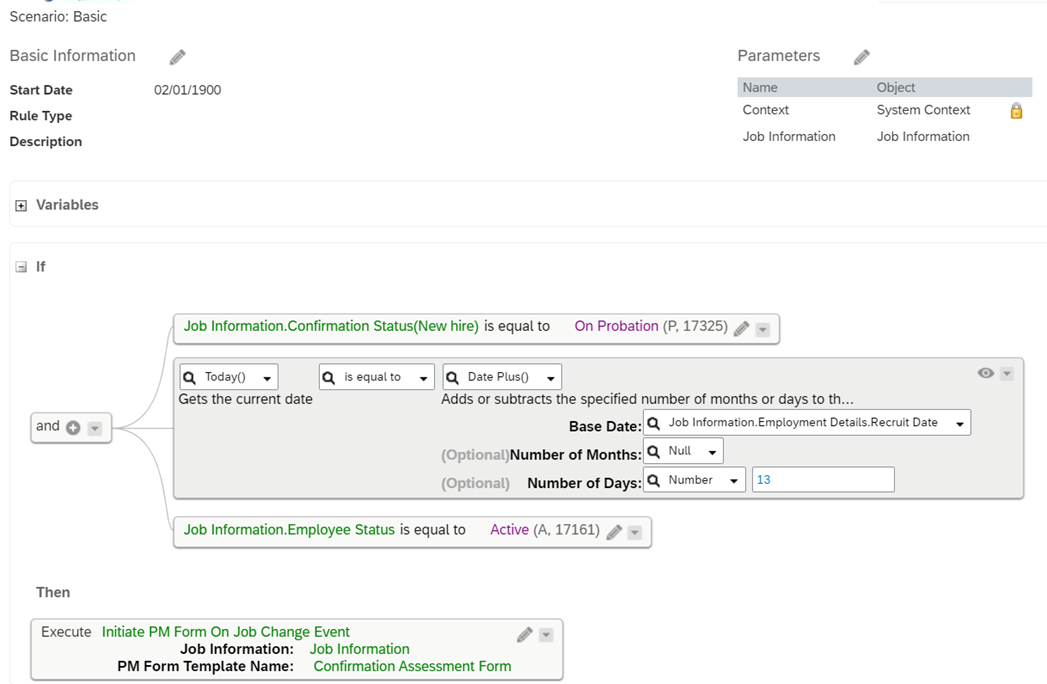Image resolution: width=1047 pixels, height=684 pixels.
Task: Open menu arrow beside Confirmation Status condition
Action: [x=762, y=329]
